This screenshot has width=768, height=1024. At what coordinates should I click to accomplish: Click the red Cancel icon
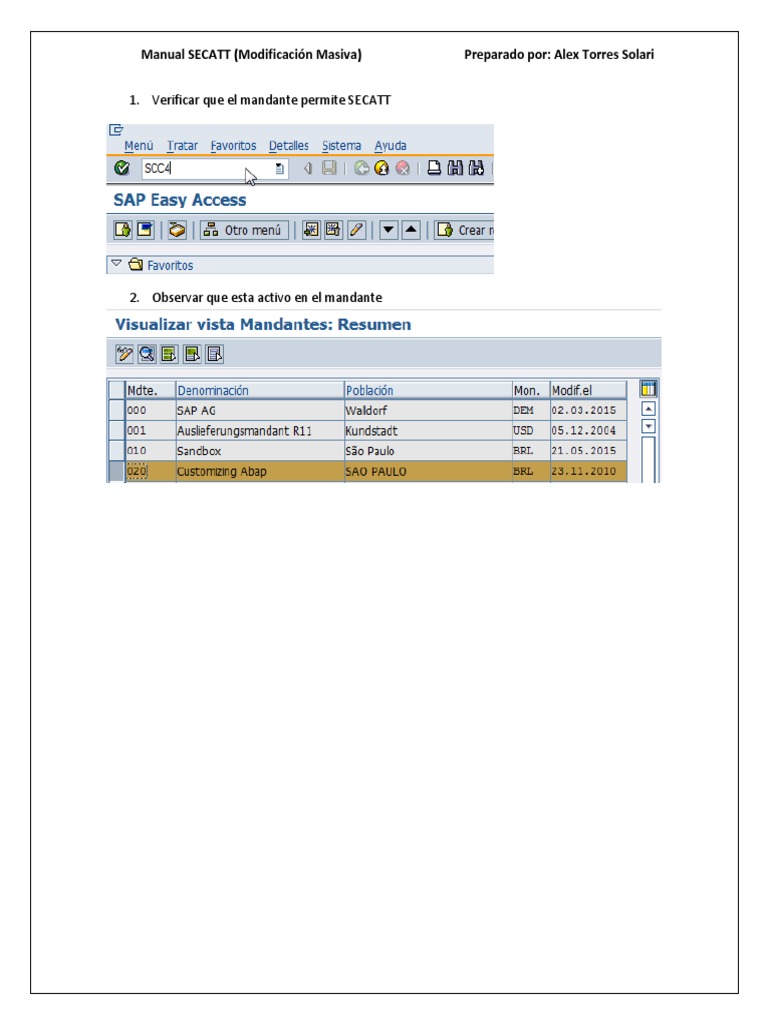402,168
